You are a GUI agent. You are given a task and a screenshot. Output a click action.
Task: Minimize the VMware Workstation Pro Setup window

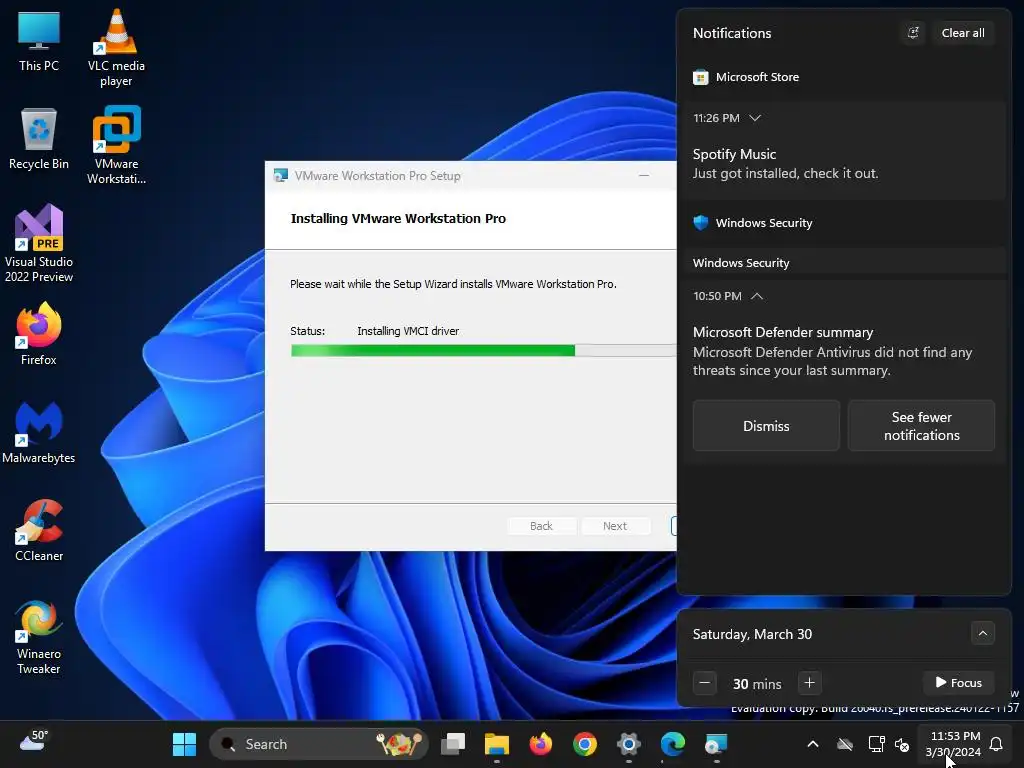[644, 176]
